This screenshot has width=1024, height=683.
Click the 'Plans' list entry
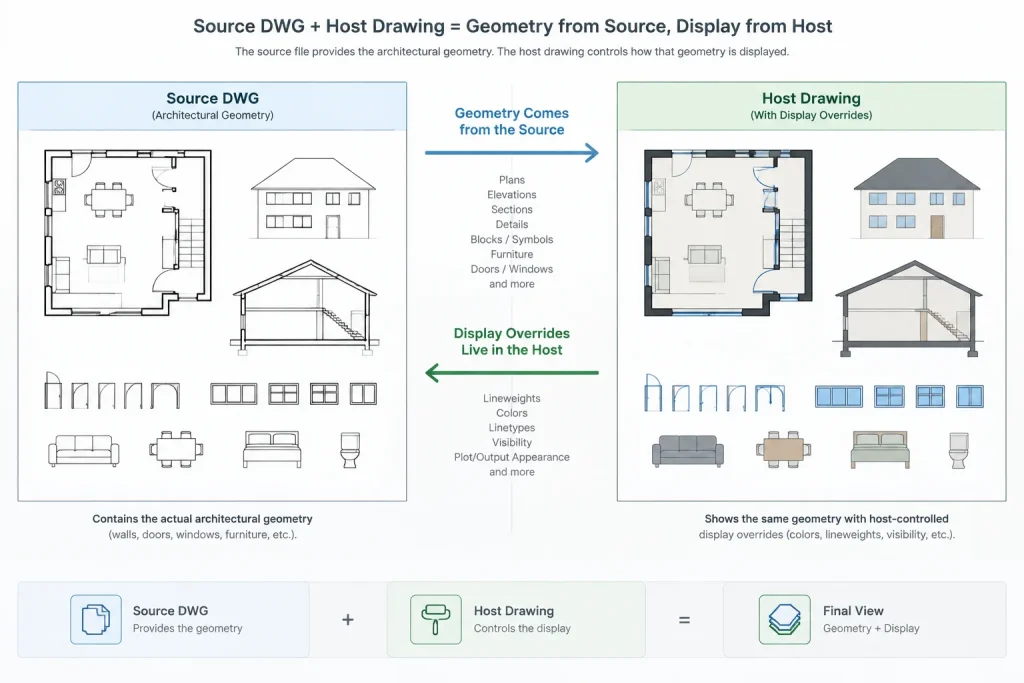tap(512, 180)
